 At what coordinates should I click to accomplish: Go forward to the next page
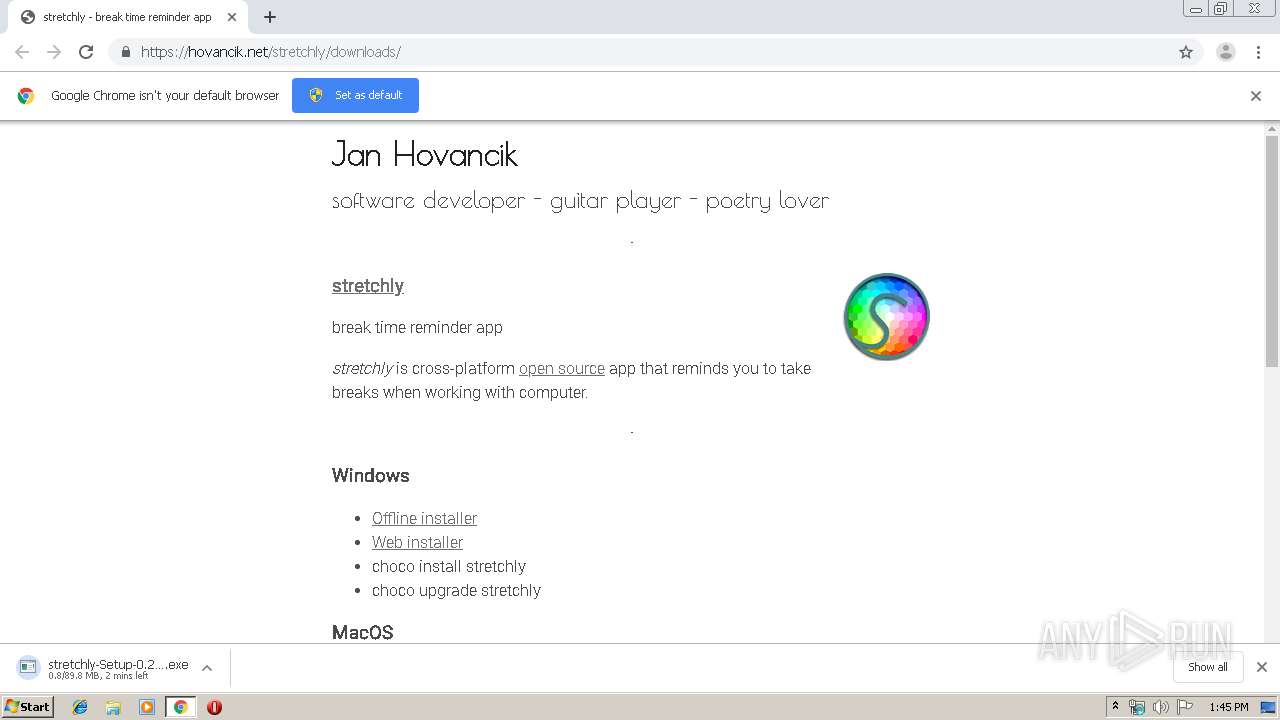pos(54,52)
